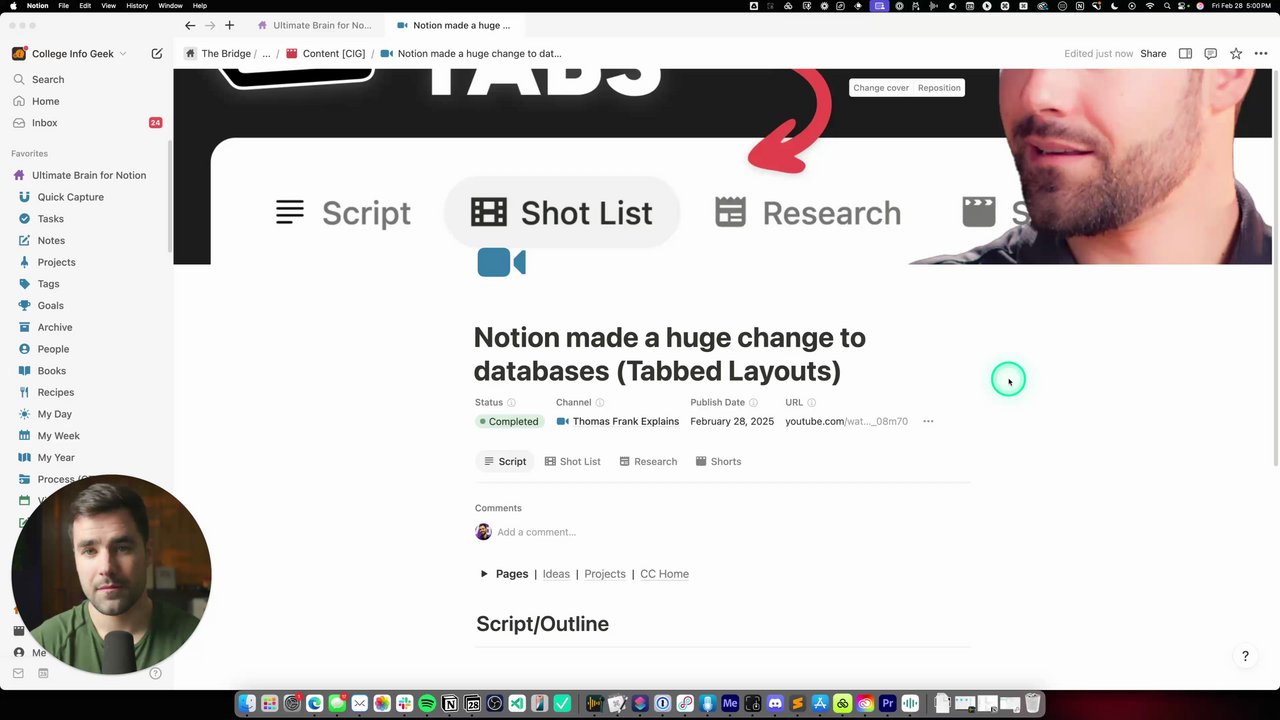Expand the Pages toggle triangle

click(x=484, y=574)
